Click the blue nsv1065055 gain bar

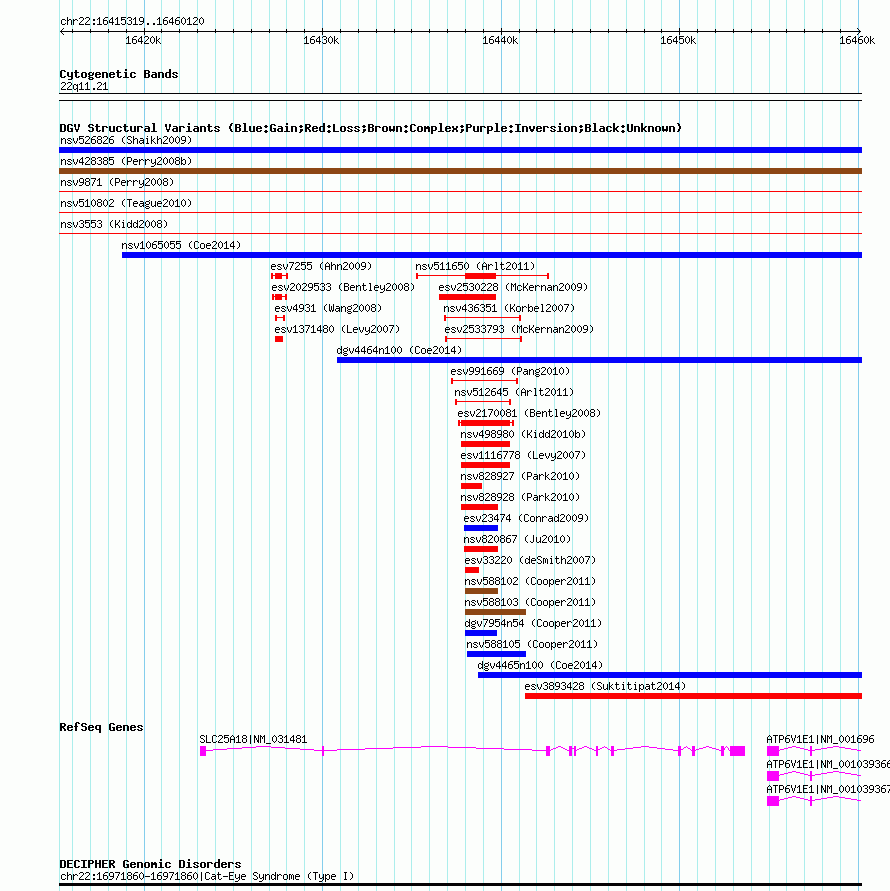click(492, 255)
